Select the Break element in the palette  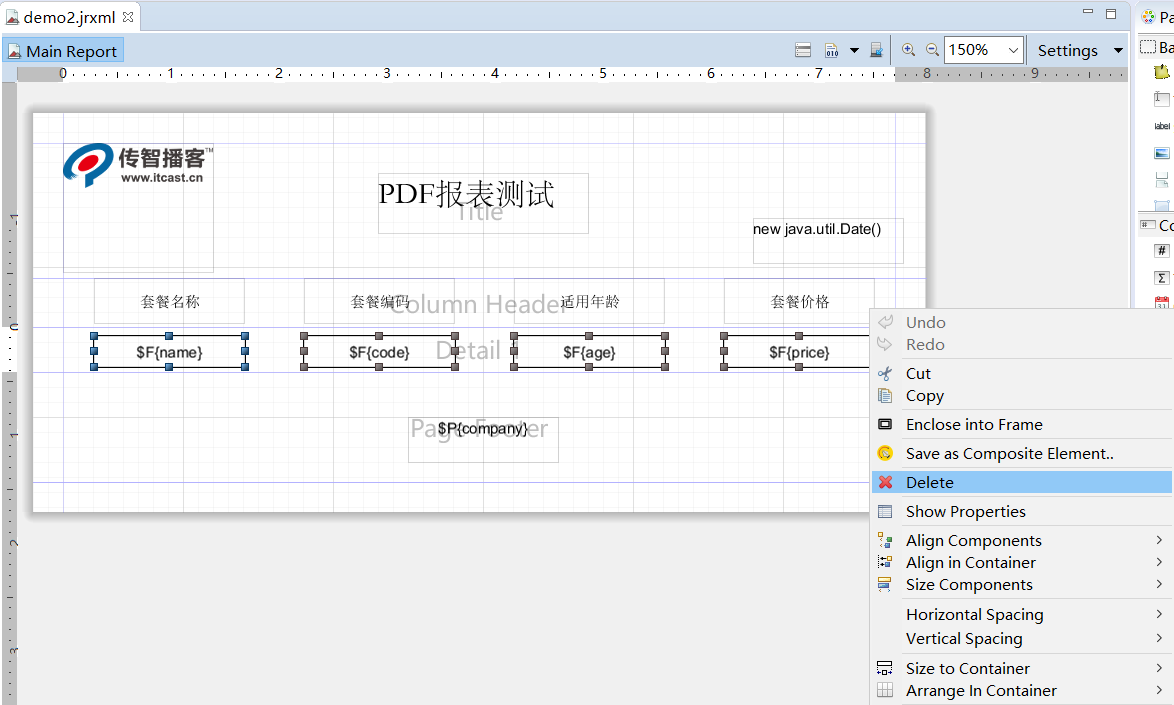tap(1161, 180)
